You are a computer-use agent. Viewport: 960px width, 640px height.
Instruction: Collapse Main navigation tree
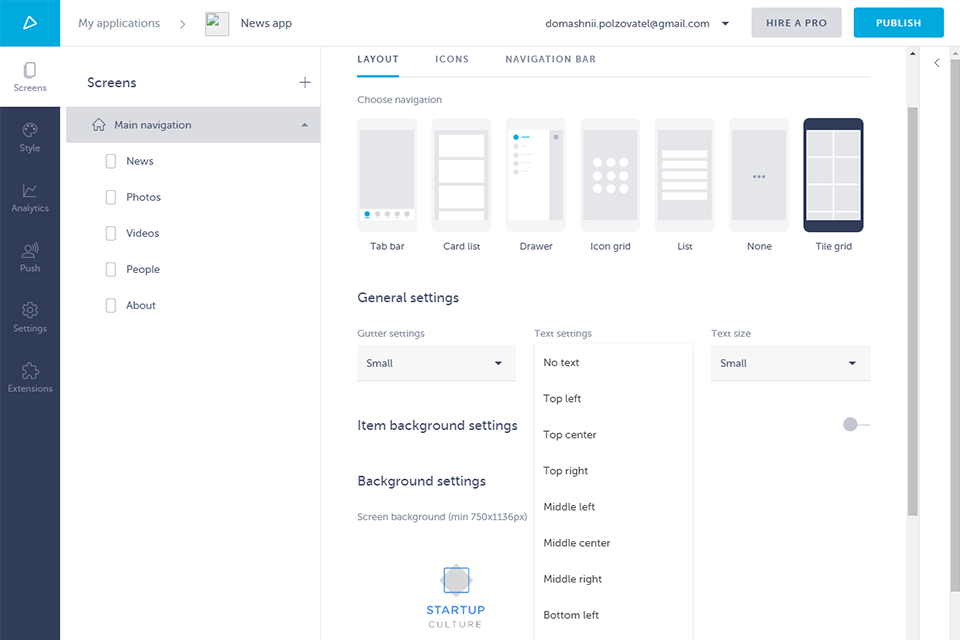click(305, 125)
